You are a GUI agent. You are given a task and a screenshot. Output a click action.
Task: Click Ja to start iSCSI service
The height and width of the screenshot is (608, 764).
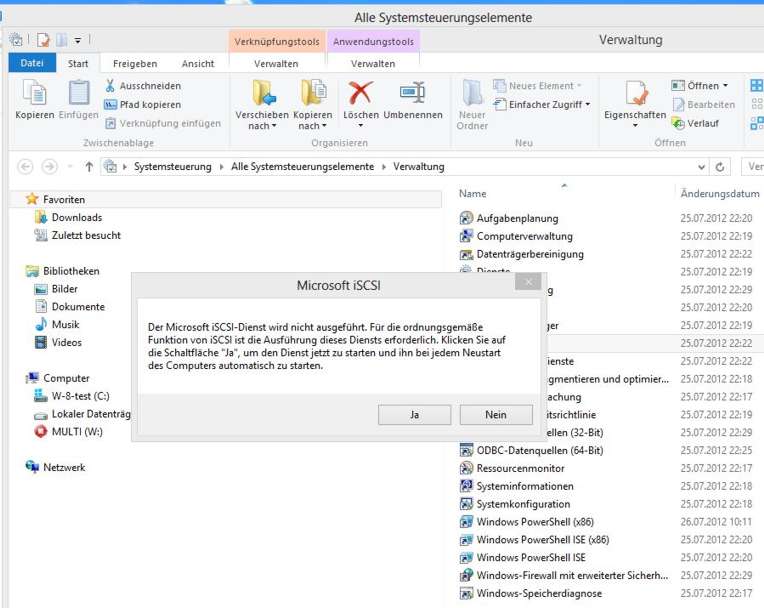[414, 415]
